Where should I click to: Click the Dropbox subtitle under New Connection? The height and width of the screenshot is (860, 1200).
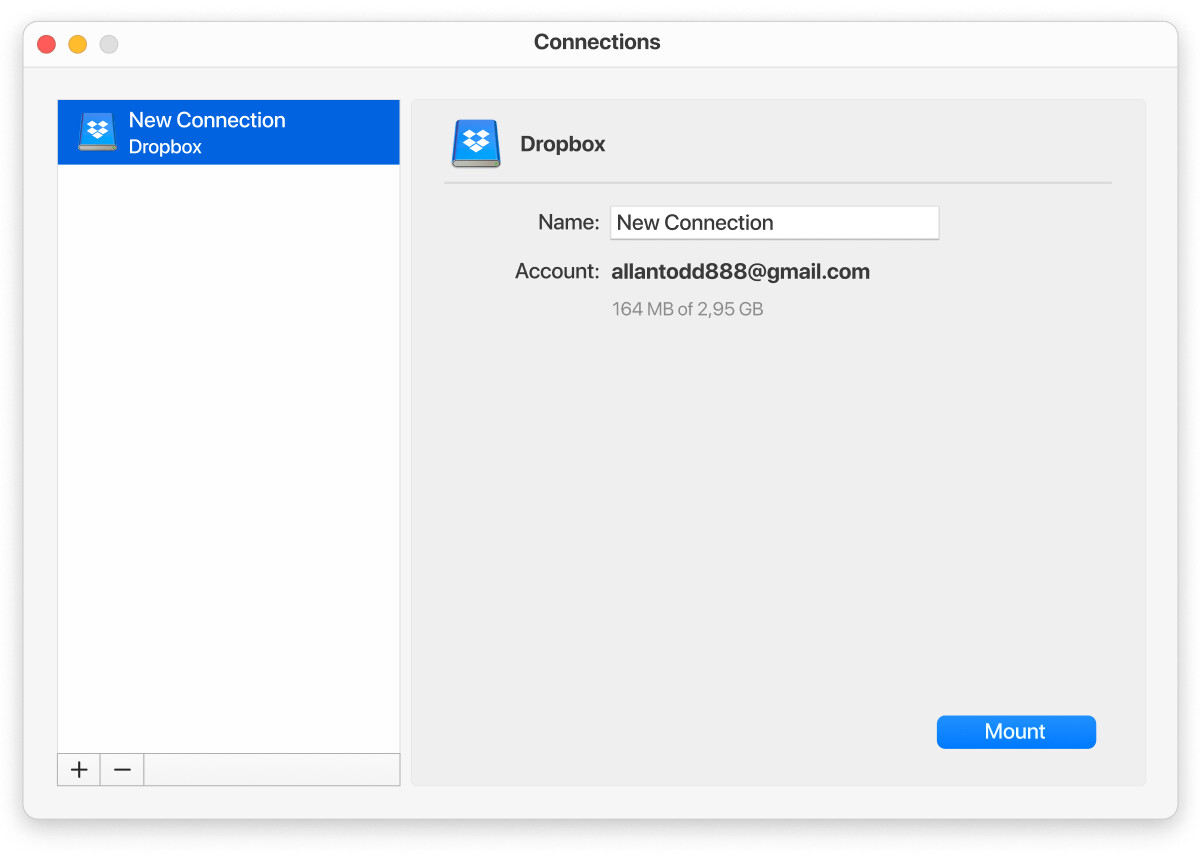(x=165, y=147)
